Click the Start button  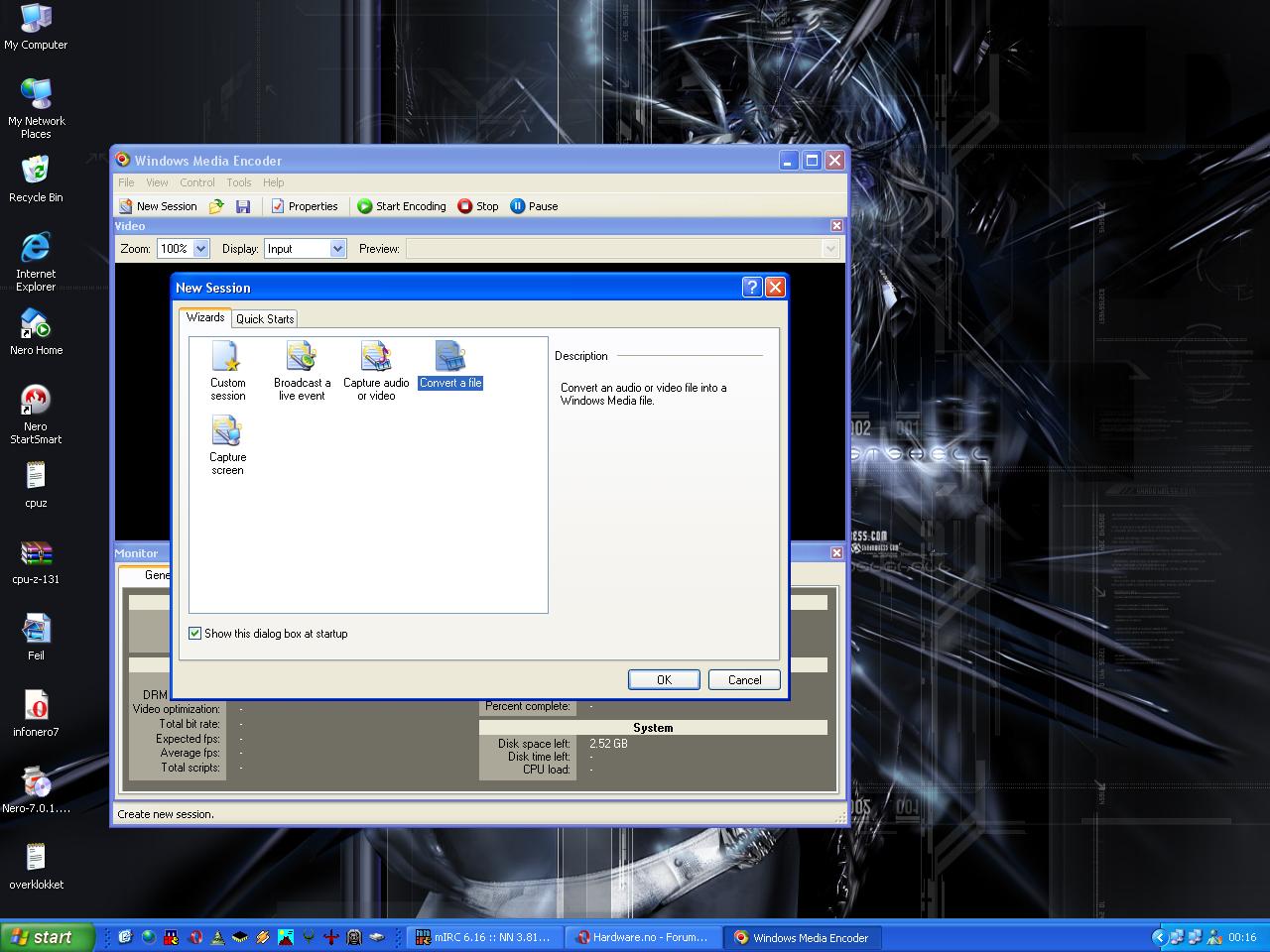47,937
